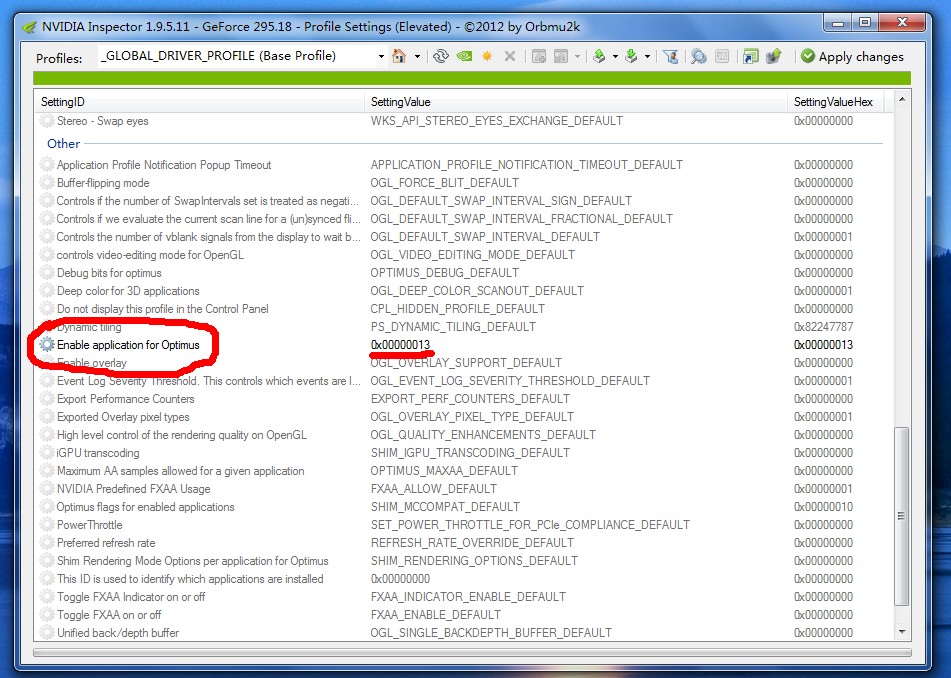The height and width of the screenshot is (678, 951).
Task: Sort by the SettingValue column header
Action: coord(575,102)
